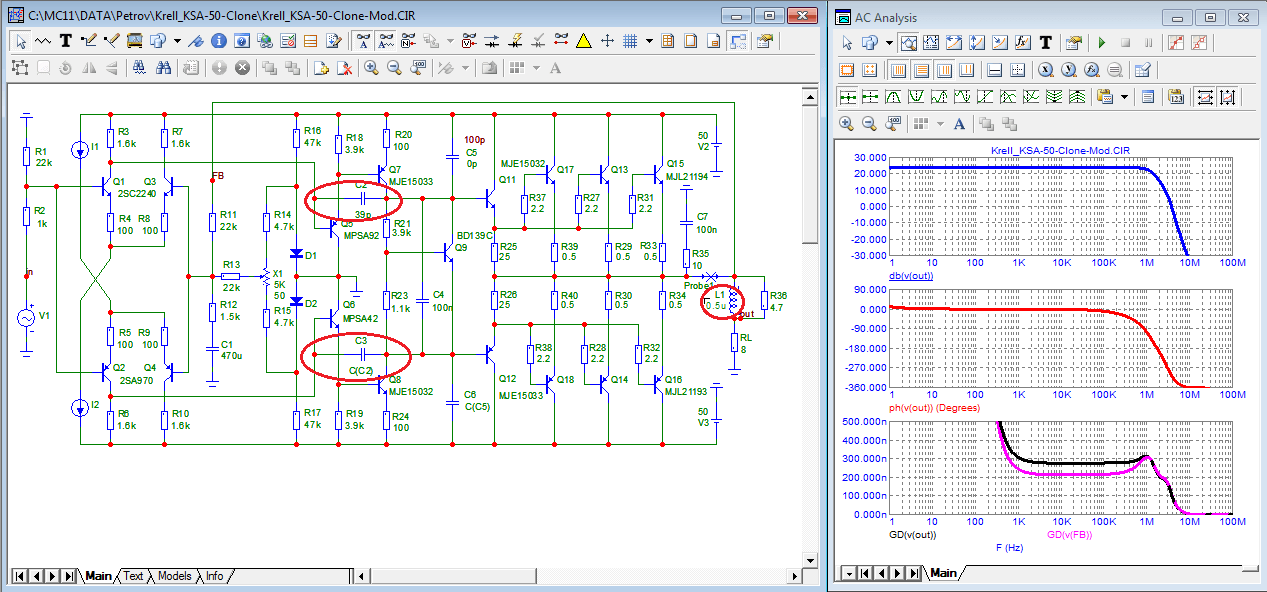Toggle node numbers display icon
This screenshot has height=592, width=1267.
408,41
